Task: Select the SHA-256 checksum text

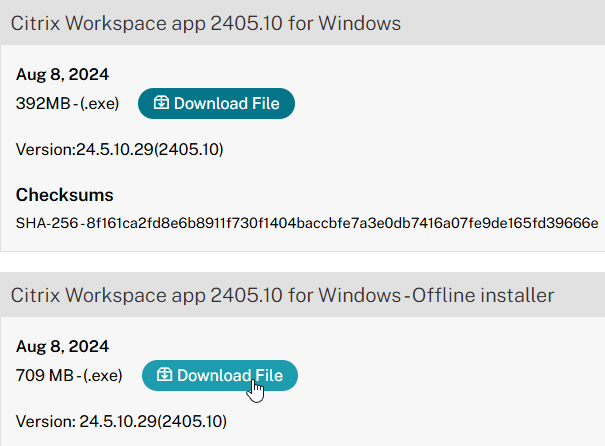Action: click(x=307, y=223)
